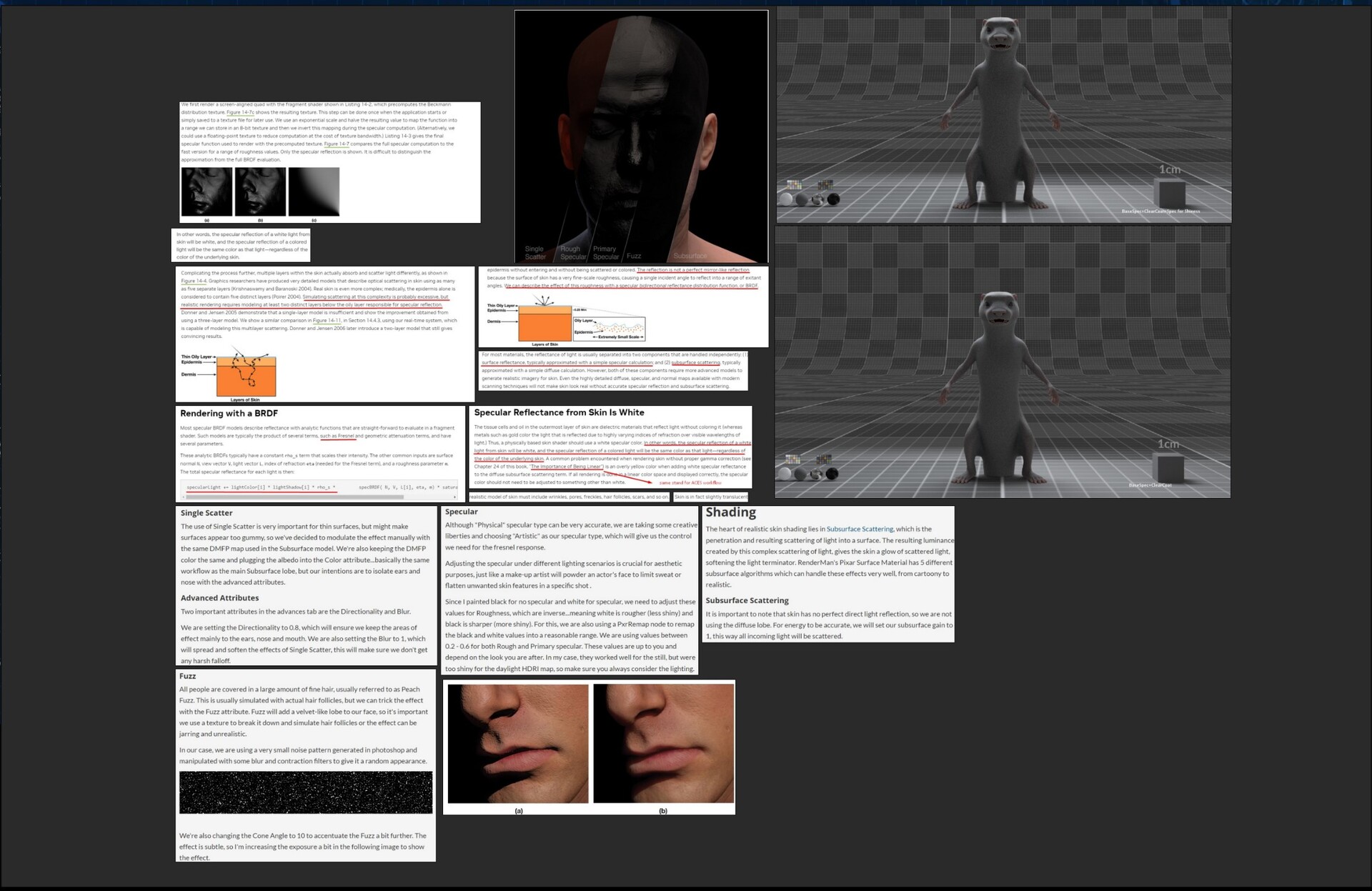Image resolution: width=1372 pixels, height=891 pixels.
Task: Click the Subsurface Scattering hyperlink in Shading text
Action: pyautogui.click(x=860, y=529)
